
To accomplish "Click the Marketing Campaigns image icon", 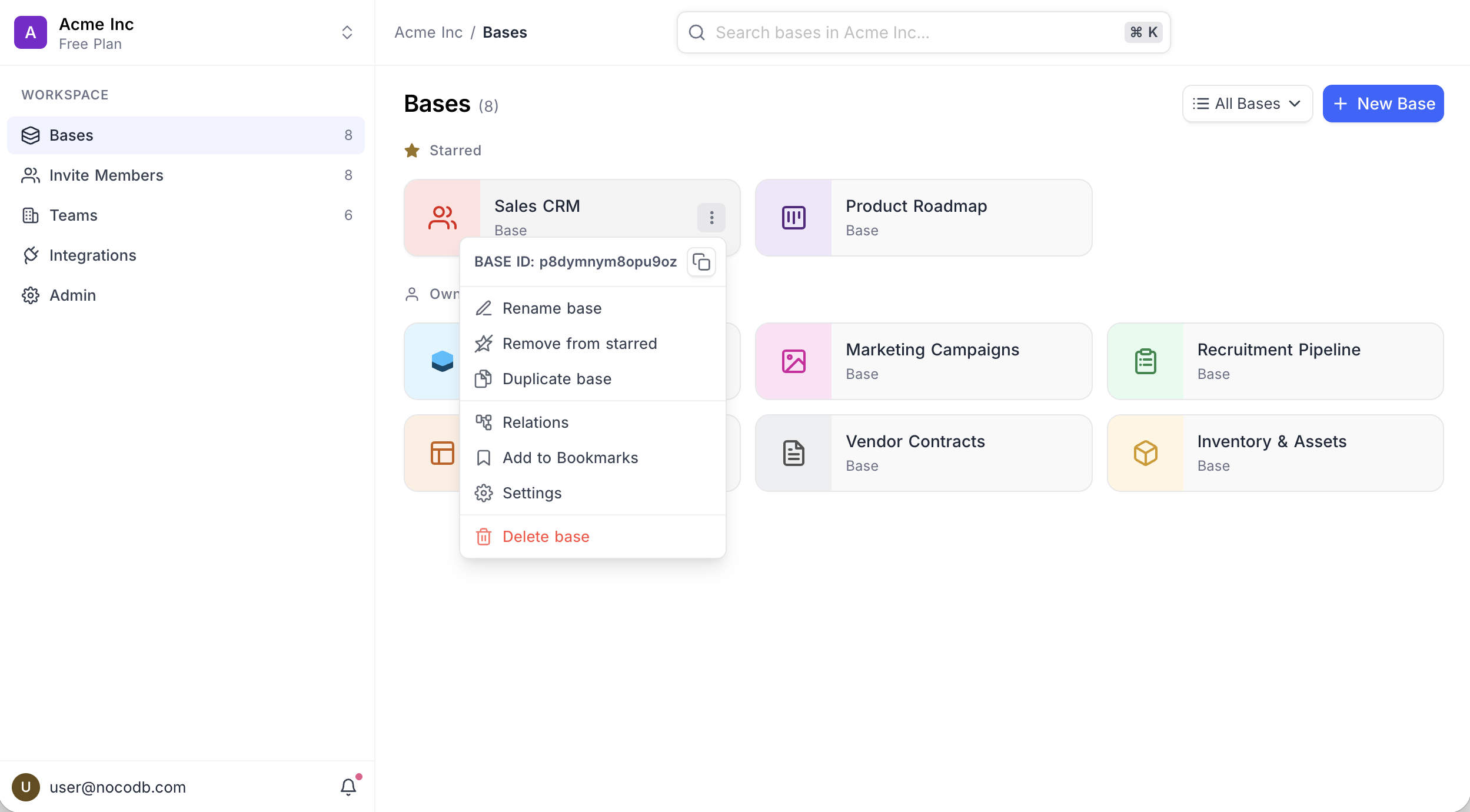I will pos(794,361).
